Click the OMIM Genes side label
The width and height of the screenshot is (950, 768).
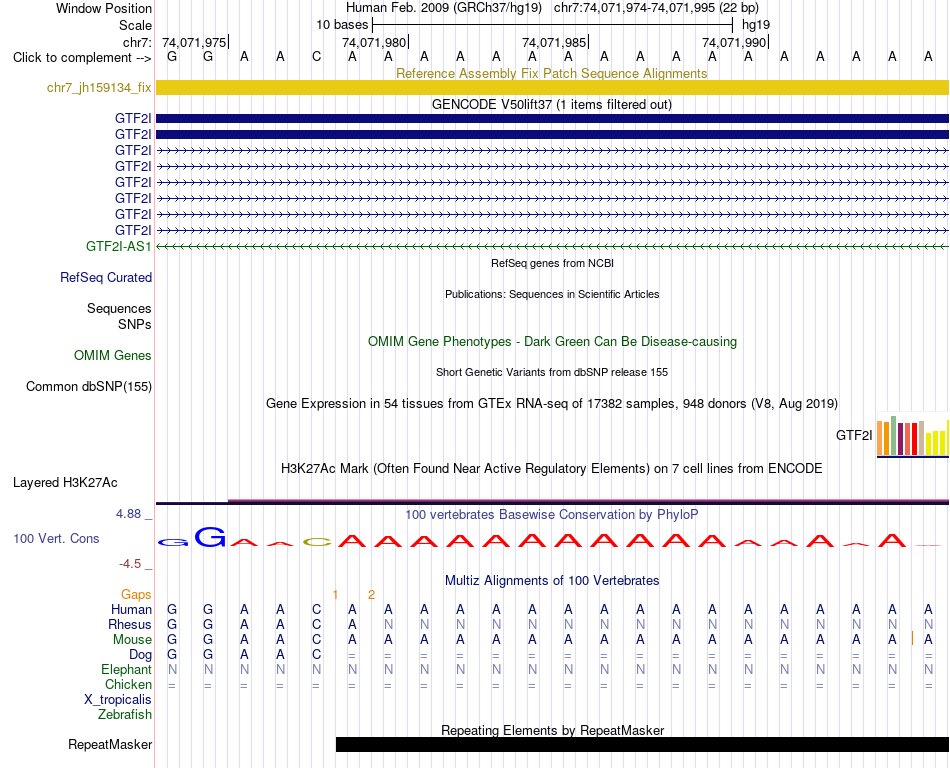click(112, 356)
